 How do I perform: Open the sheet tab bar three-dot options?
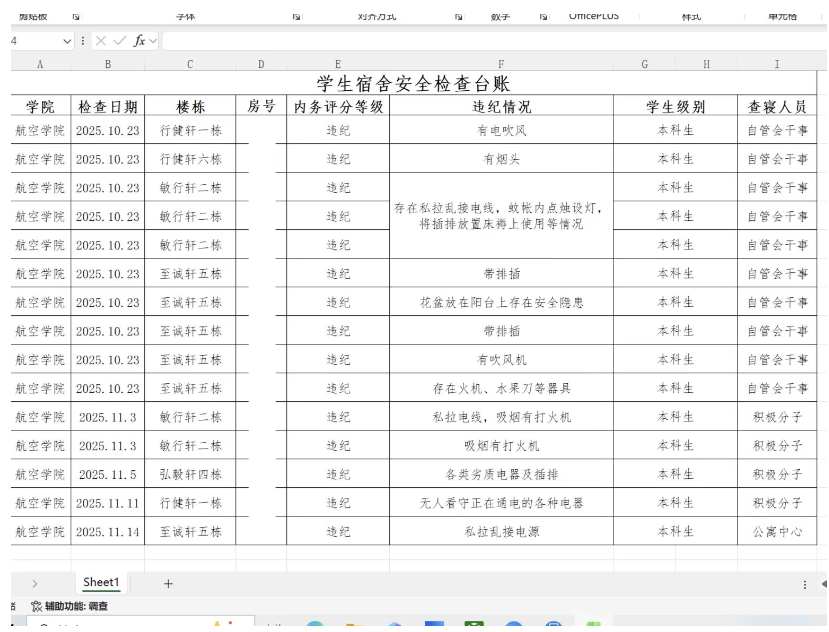tap(805, 584)
